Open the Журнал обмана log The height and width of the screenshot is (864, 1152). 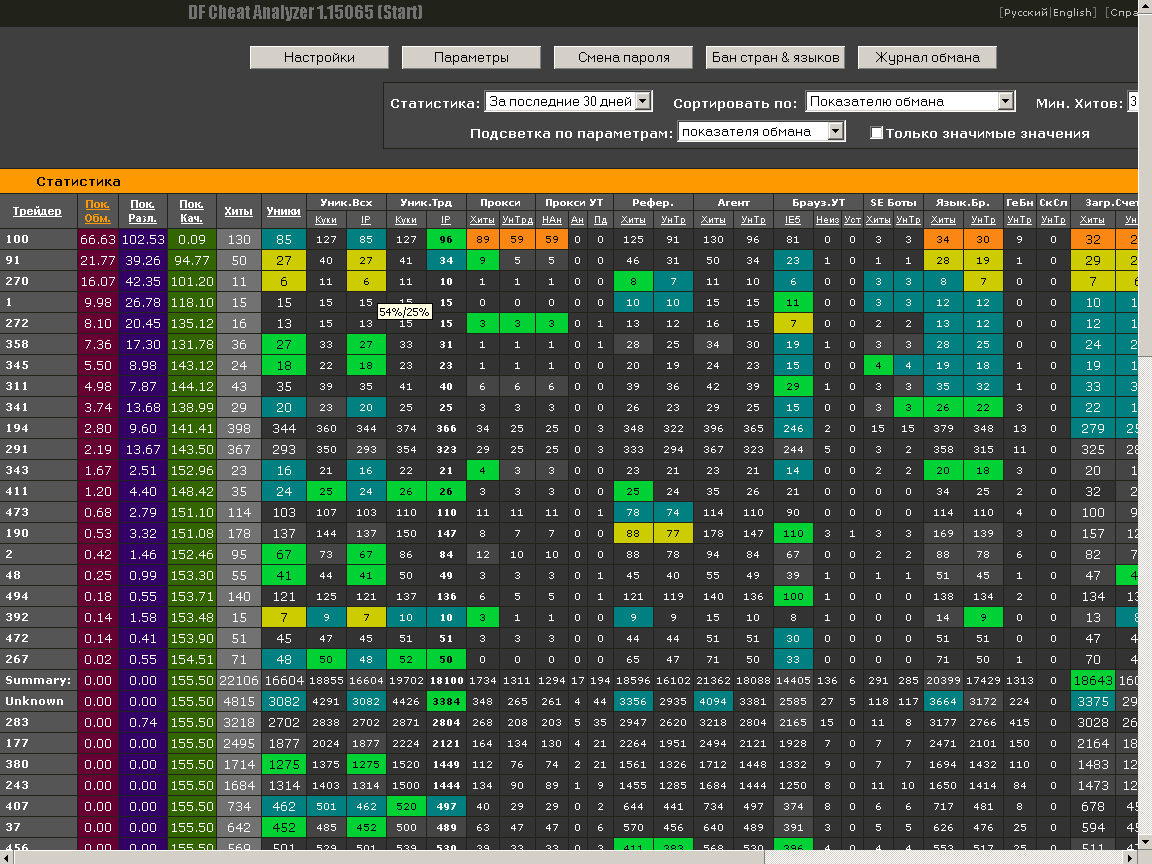tap(927, 57)
